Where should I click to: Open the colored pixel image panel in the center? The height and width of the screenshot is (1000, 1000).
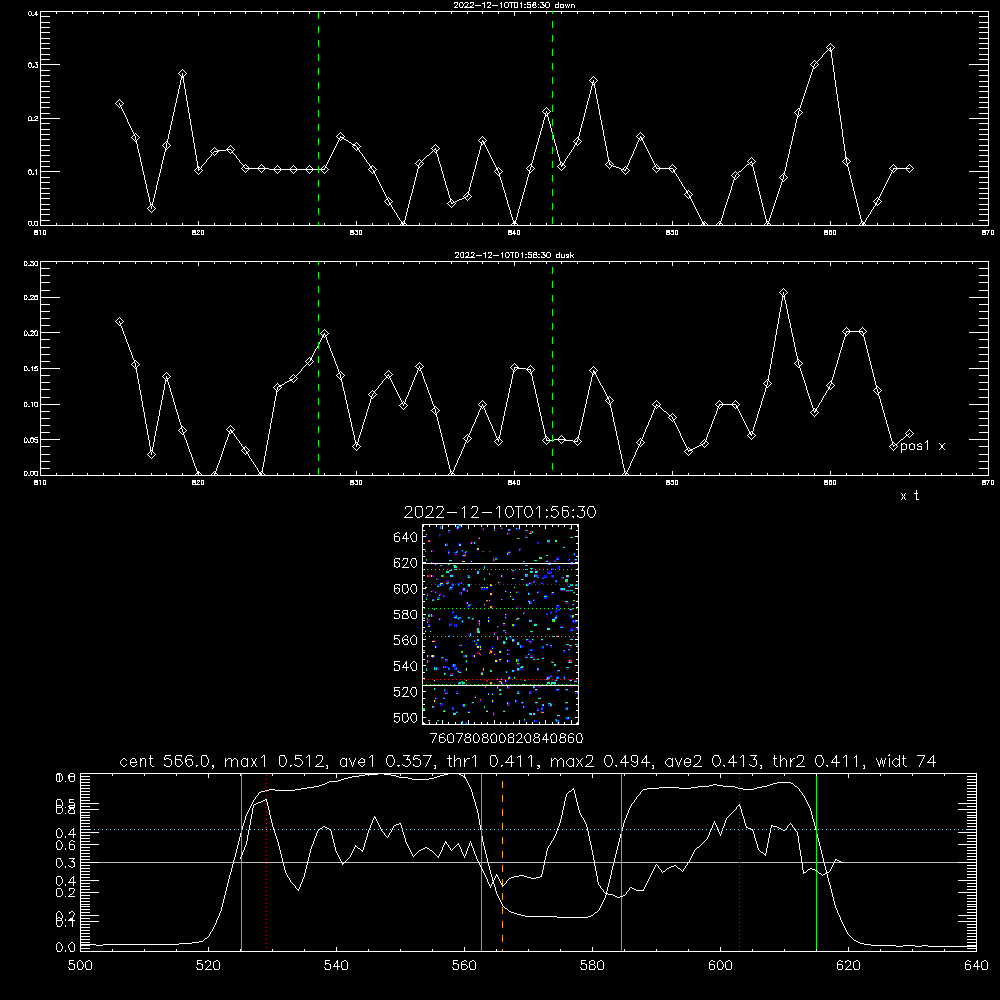point(500,624)
